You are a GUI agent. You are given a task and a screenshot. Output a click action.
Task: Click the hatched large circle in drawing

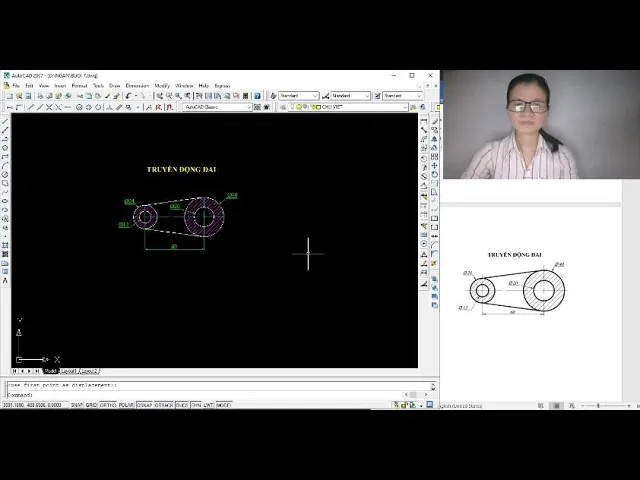(x=204, y=216)
